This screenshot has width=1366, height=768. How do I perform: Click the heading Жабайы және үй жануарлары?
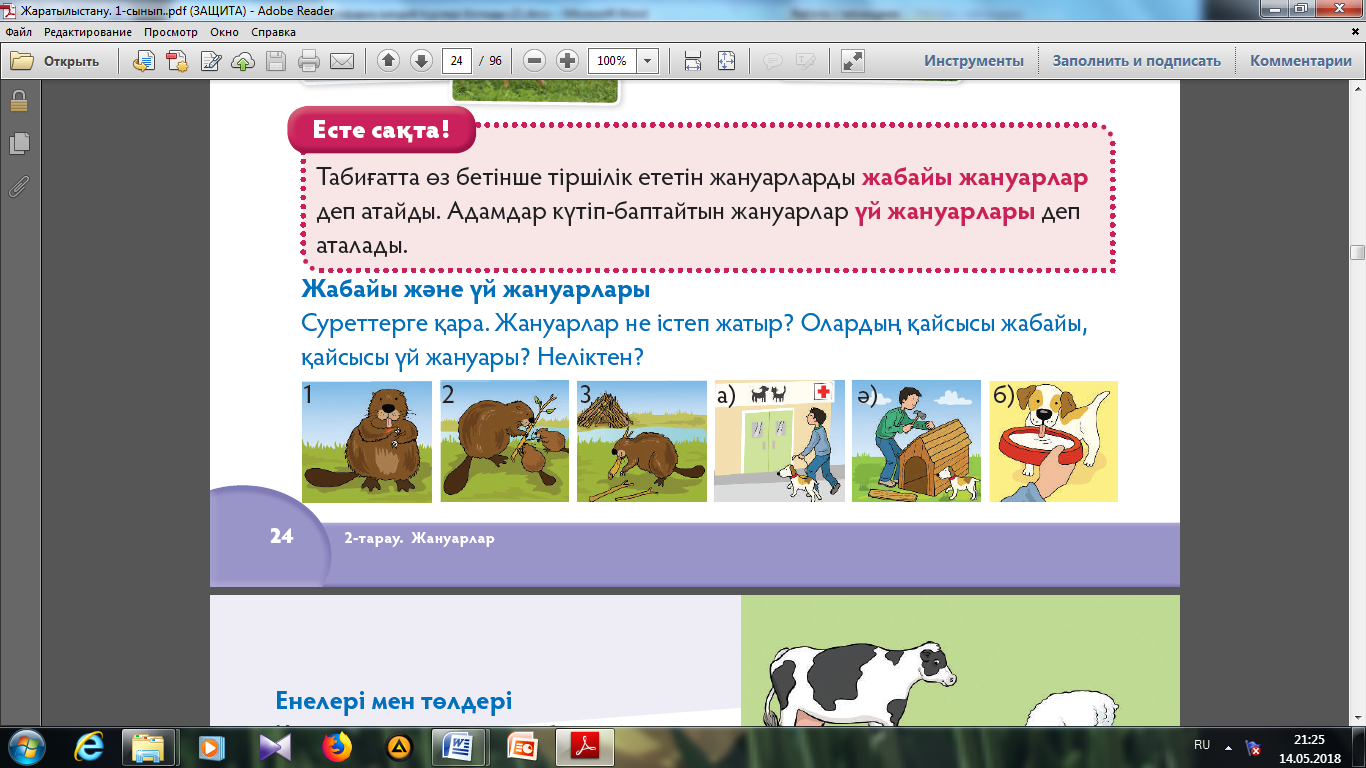(476, 291)
